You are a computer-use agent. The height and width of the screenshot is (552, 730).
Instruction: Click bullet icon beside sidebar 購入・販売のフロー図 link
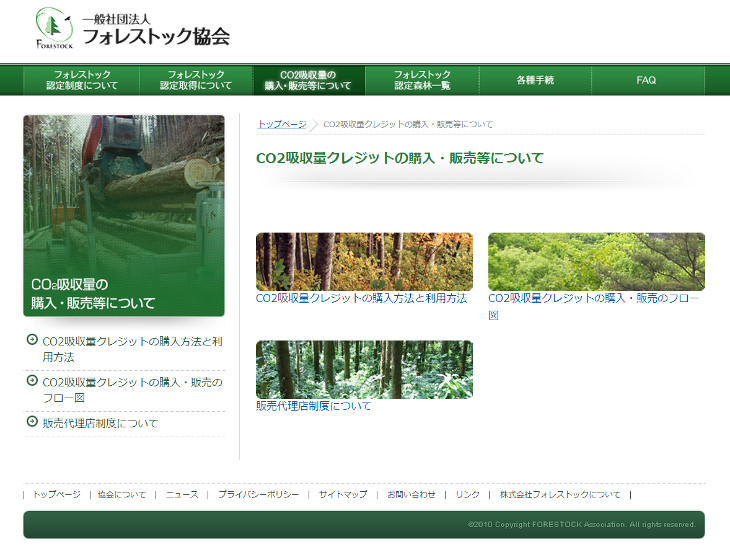(32, 381)
